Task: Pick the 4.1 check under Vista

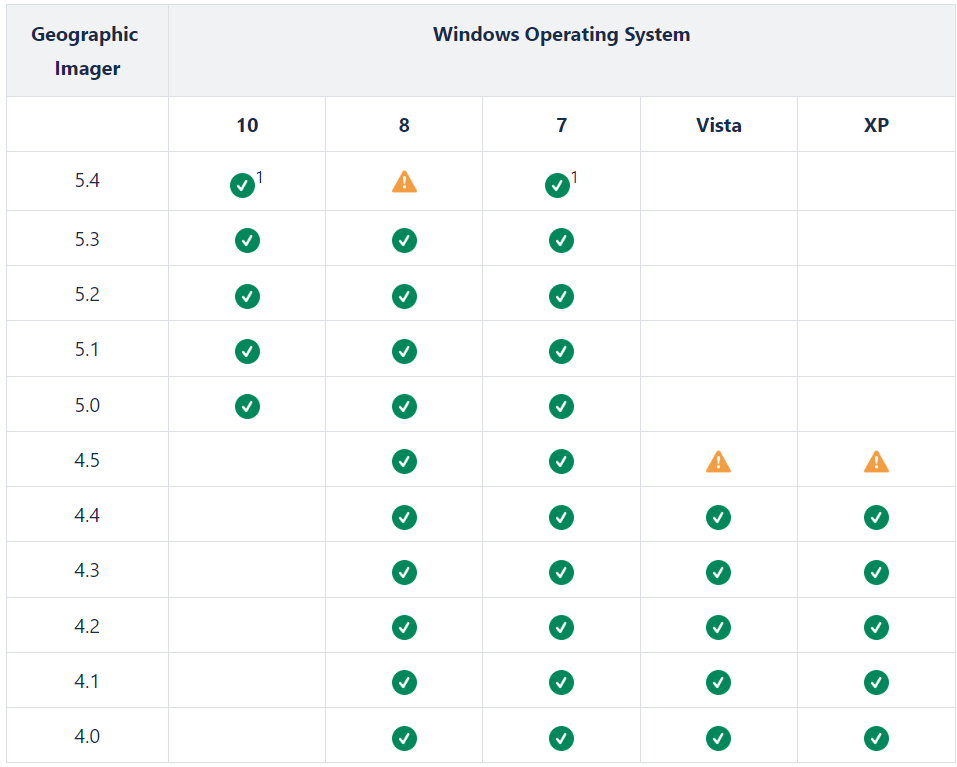Action: click(718, 682)
